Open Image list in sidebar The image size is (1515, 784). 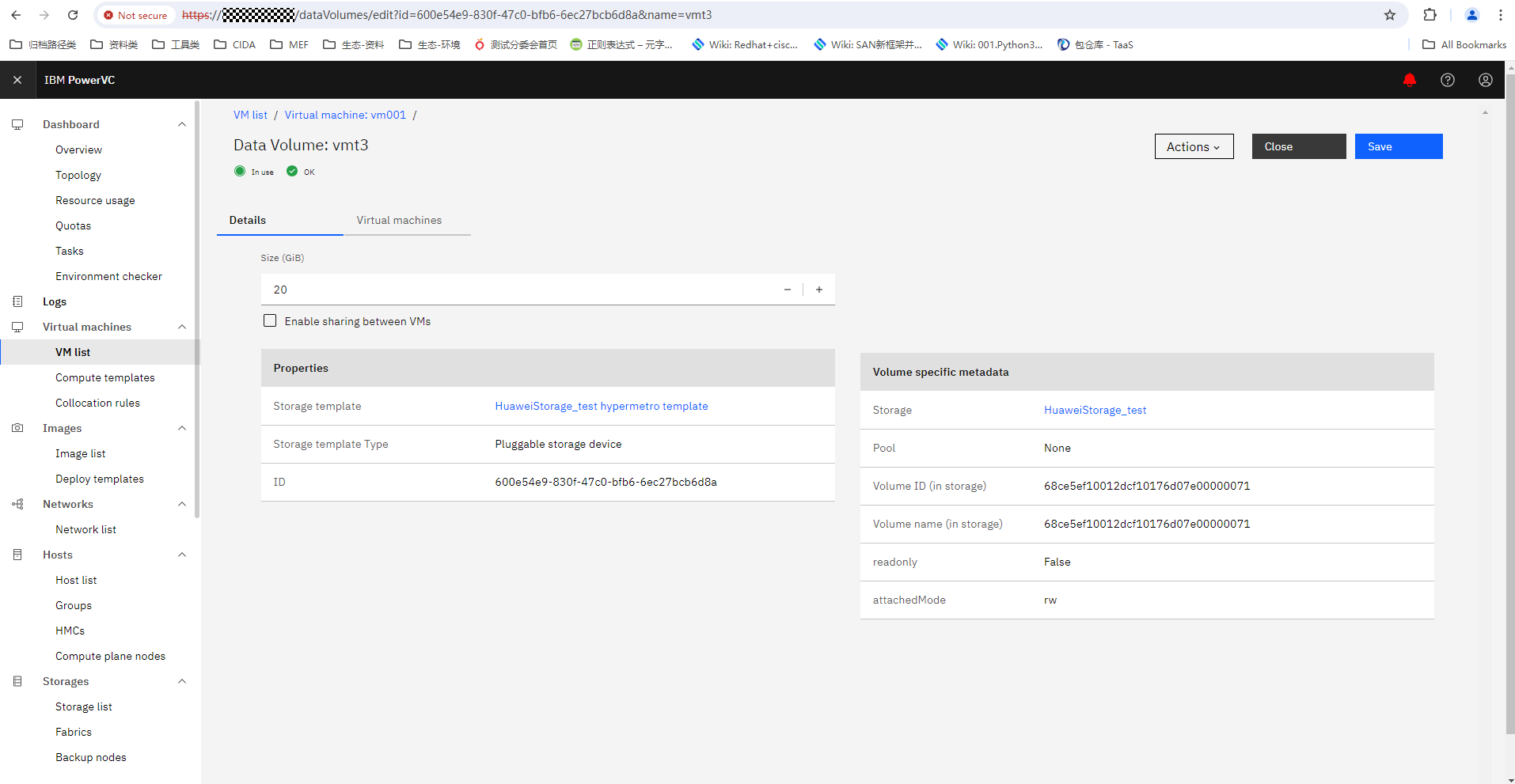pos(80,453)
